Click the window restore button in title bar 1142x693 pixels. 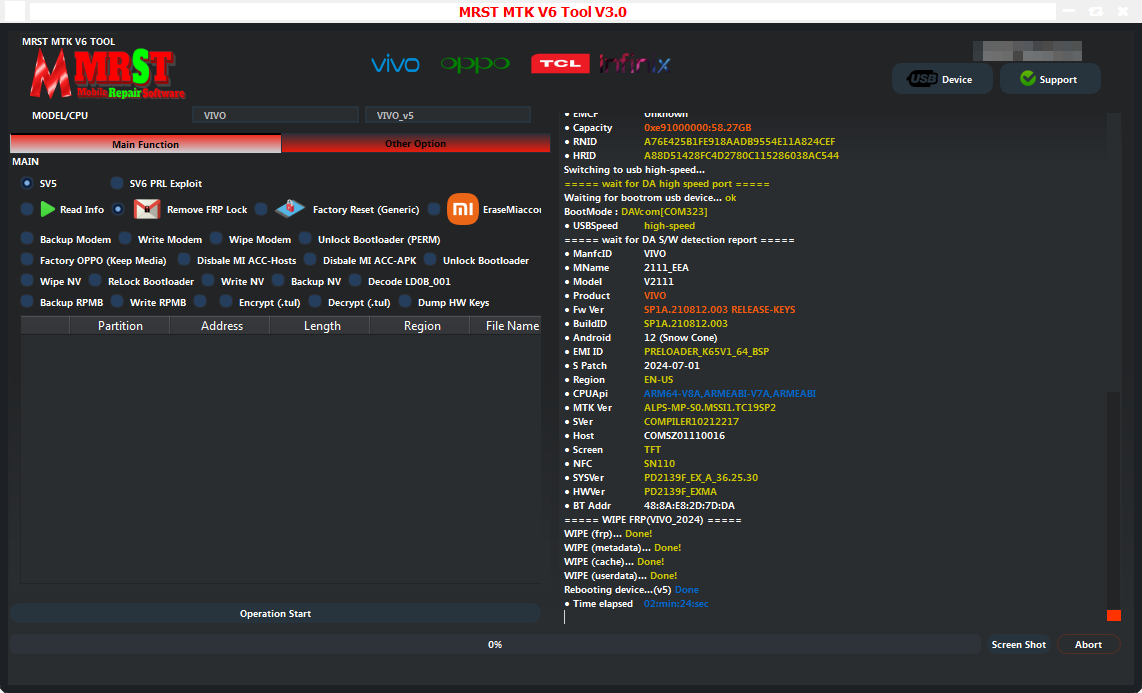coord(1095,12)
